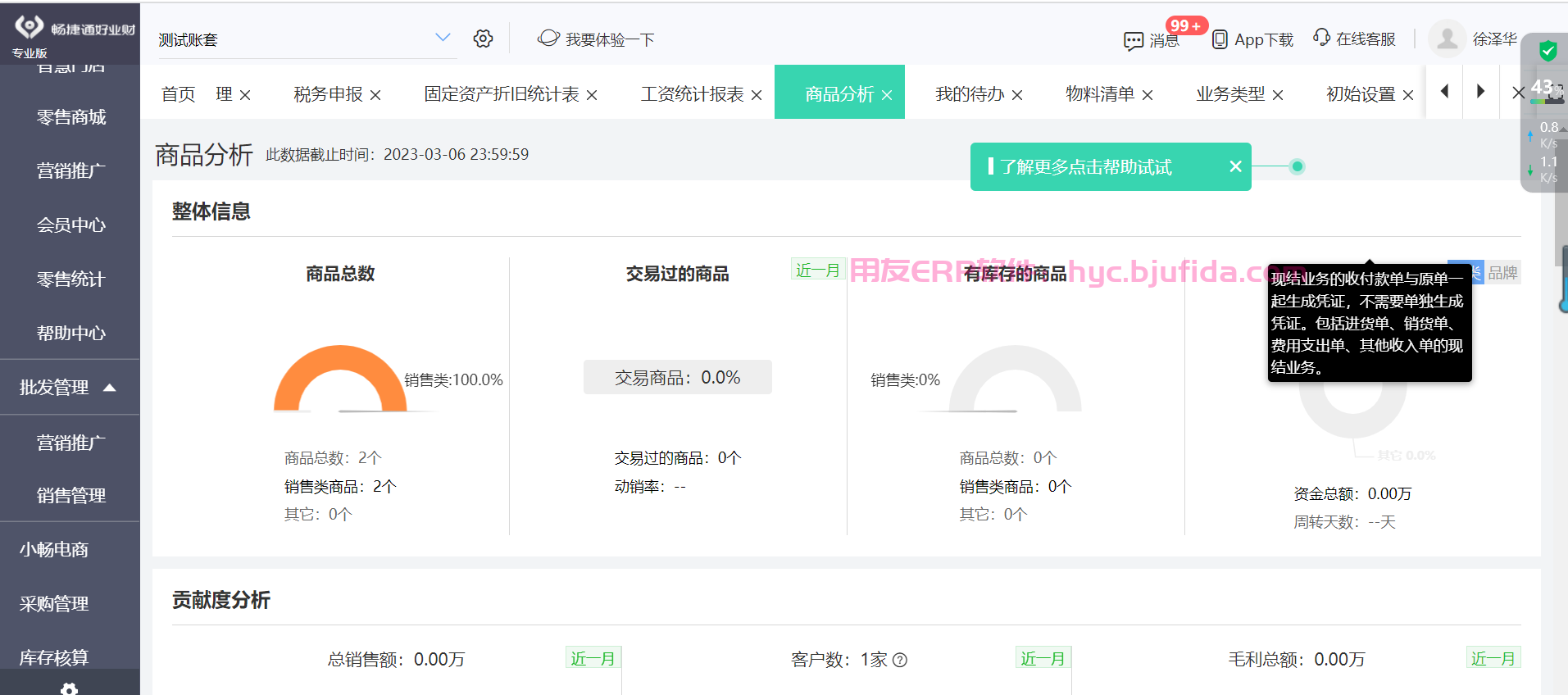Click the 近一月 tag beside 交易过的商品
Image resolution: width=1568 pixels, height=695 pixels.
pyautogui.click(x=818, y=270)
